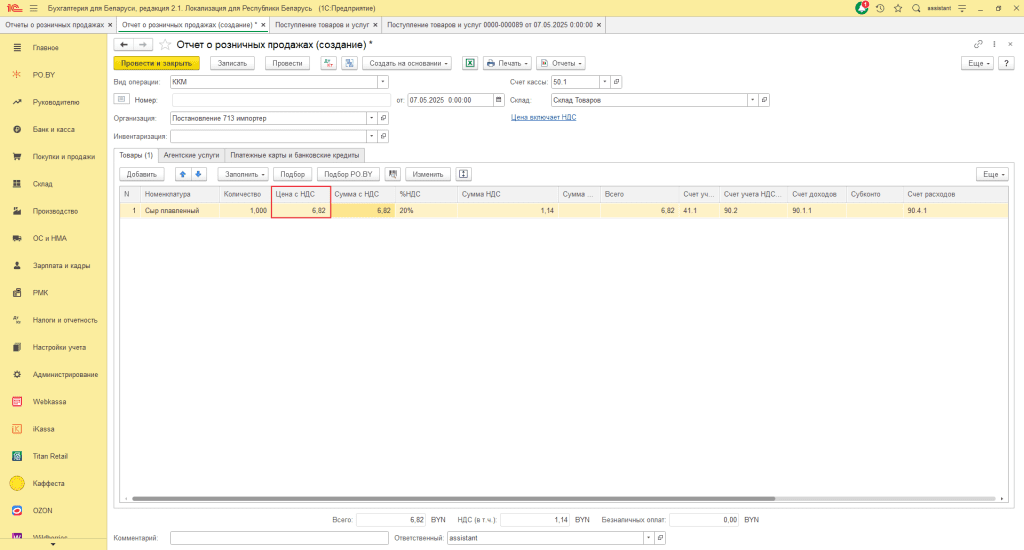The height and width of the screenshot is (550, 1024).
Task: Open help with the question mark button
Action: click(x=1006, y=63)
